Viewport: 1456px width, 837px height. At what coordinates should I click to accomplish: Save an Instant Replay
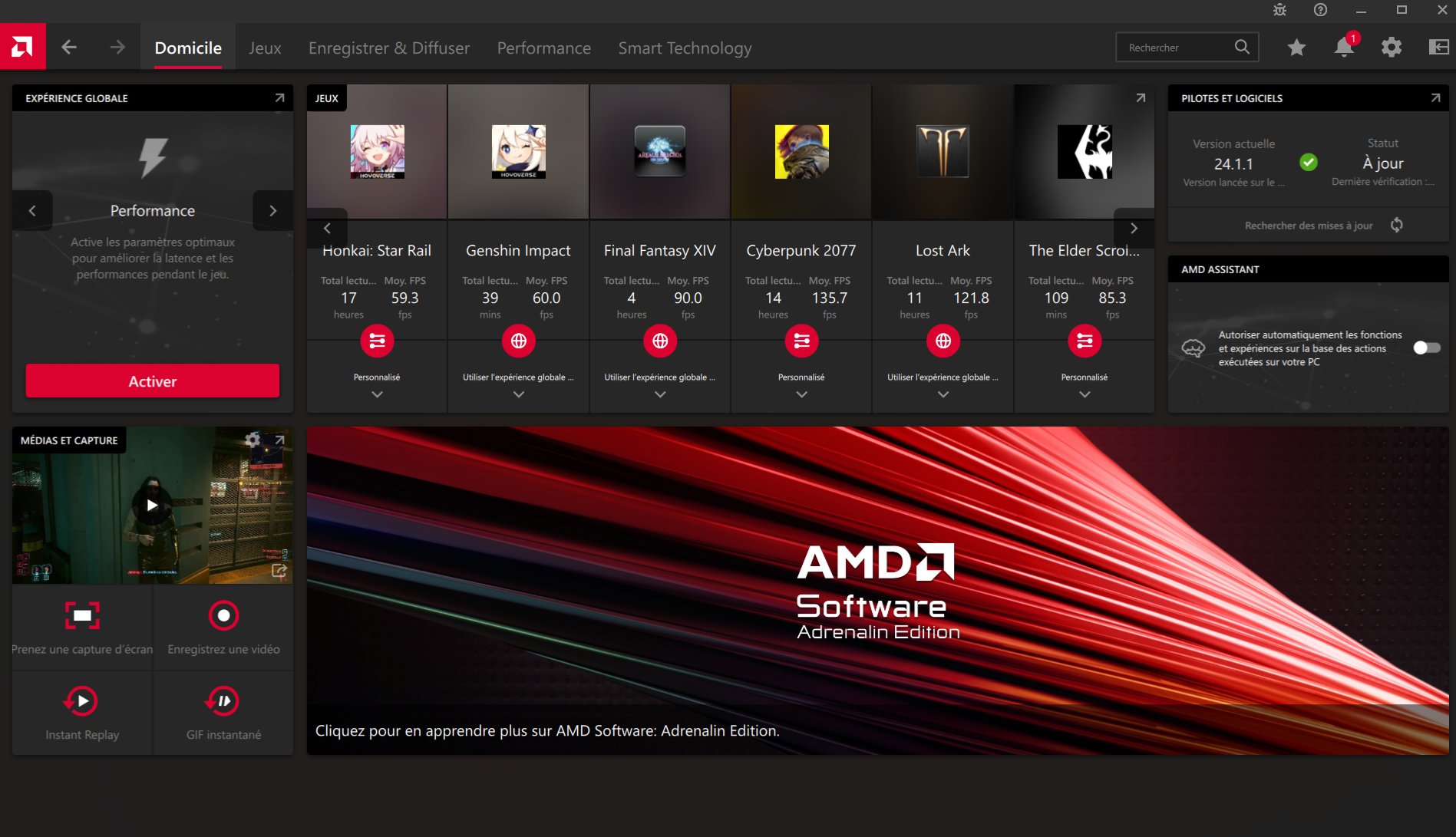pos(81,701)
